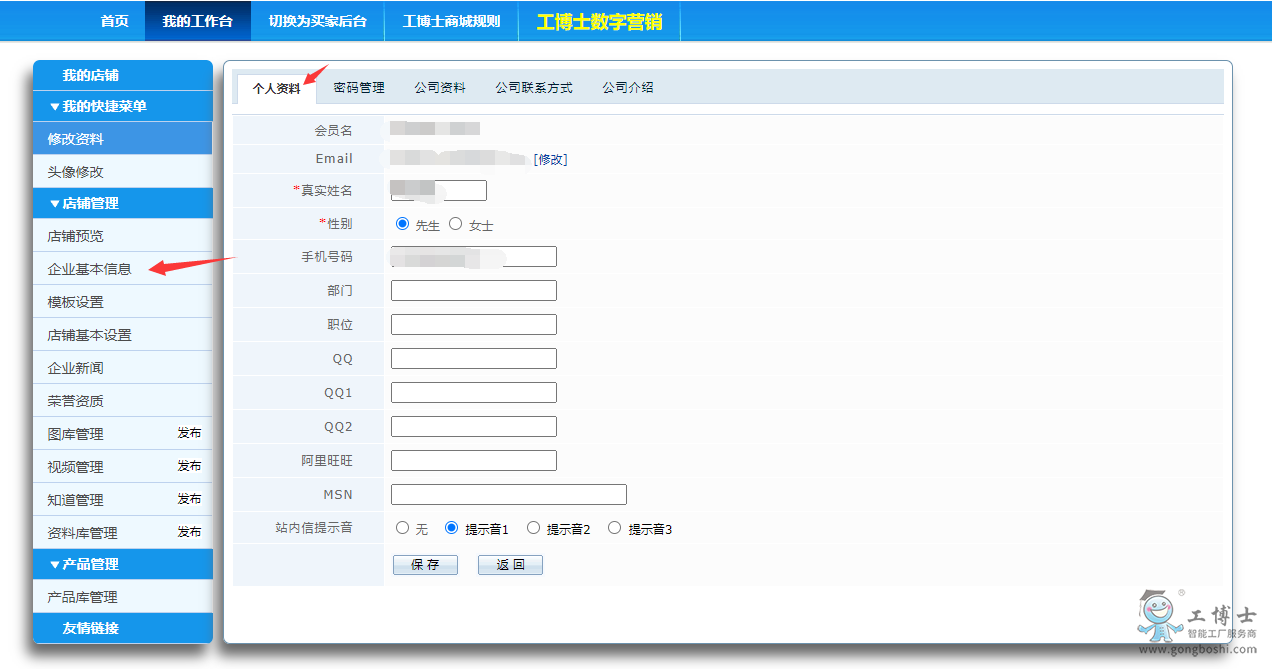Image resolution: width=1272 pixels, height=669 pixels.
Task: Select the 先生 gender radio button
Action: 403,224
